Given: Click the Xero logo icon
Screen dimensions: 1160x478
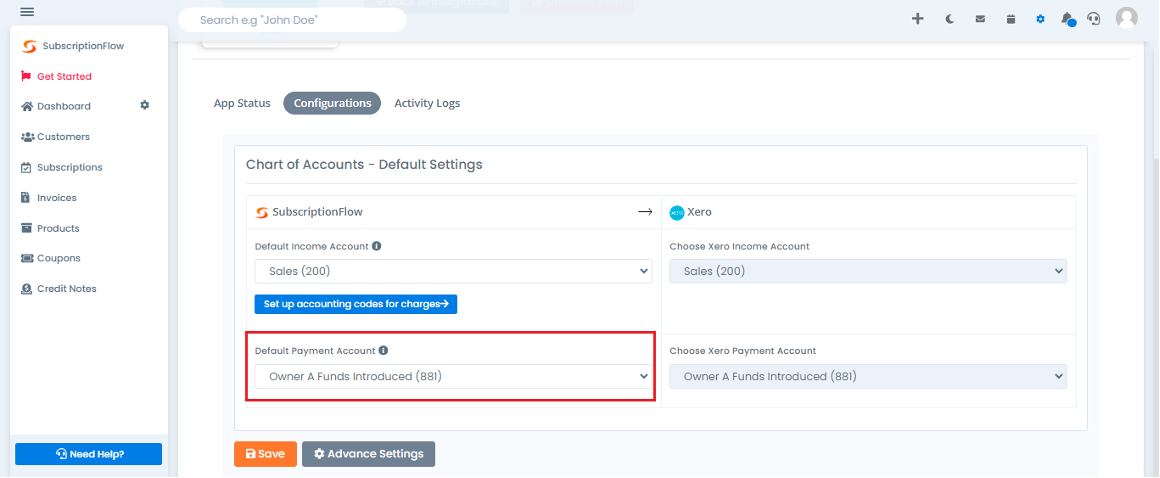Looking at the screenshot, I should click(676, 212).
